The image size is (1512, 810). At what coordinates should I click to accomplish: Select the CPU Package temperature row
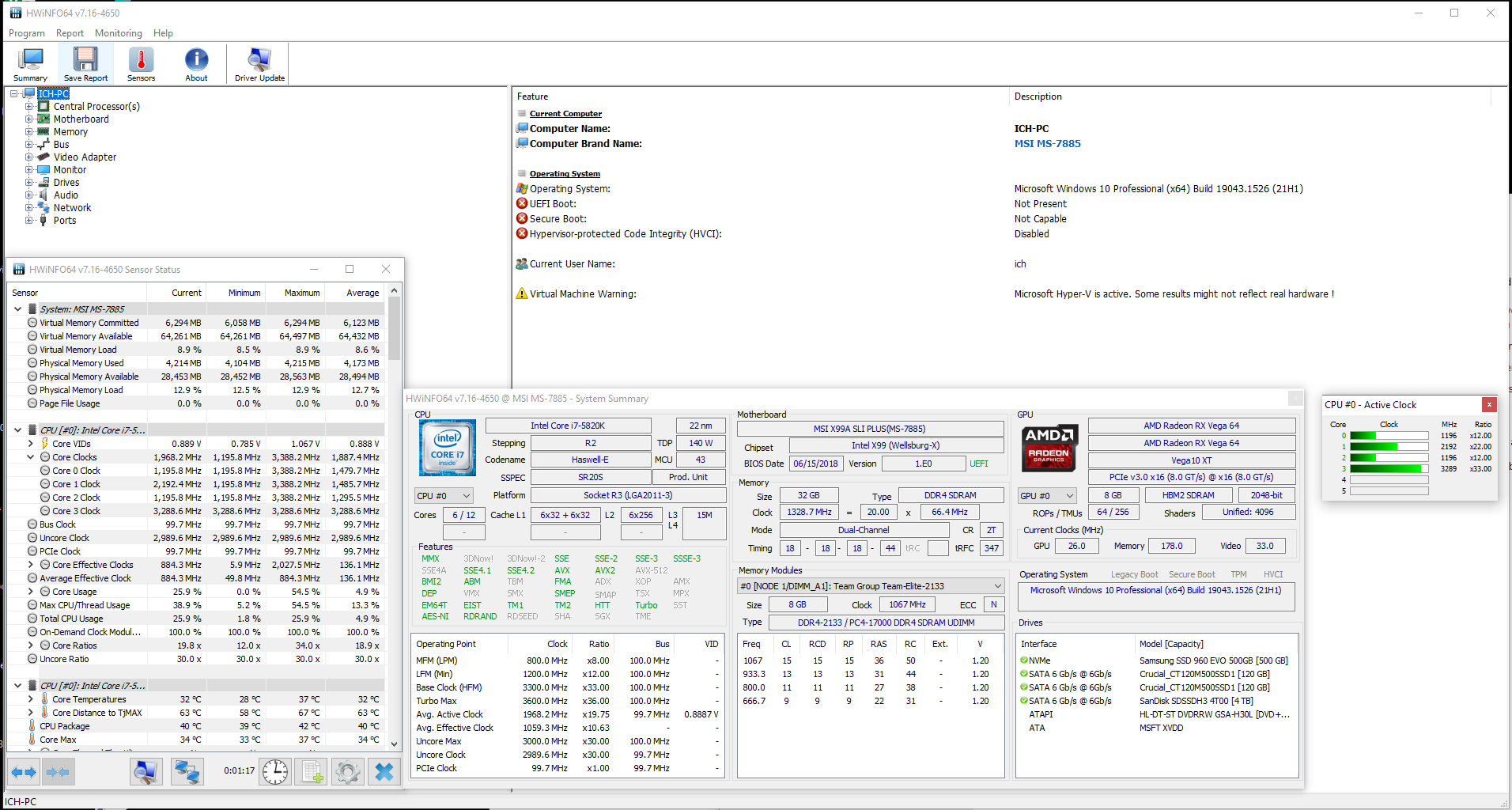tap(196, 726)
